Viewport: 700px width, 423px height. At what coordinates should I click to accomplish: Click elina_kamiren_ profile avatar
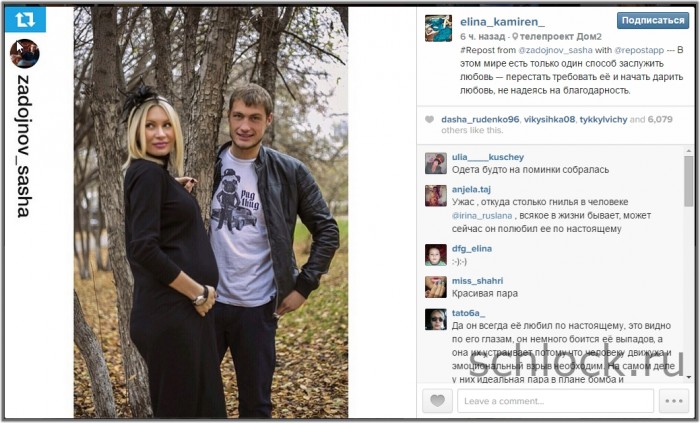pyautogui.click(x=438, y=28)
